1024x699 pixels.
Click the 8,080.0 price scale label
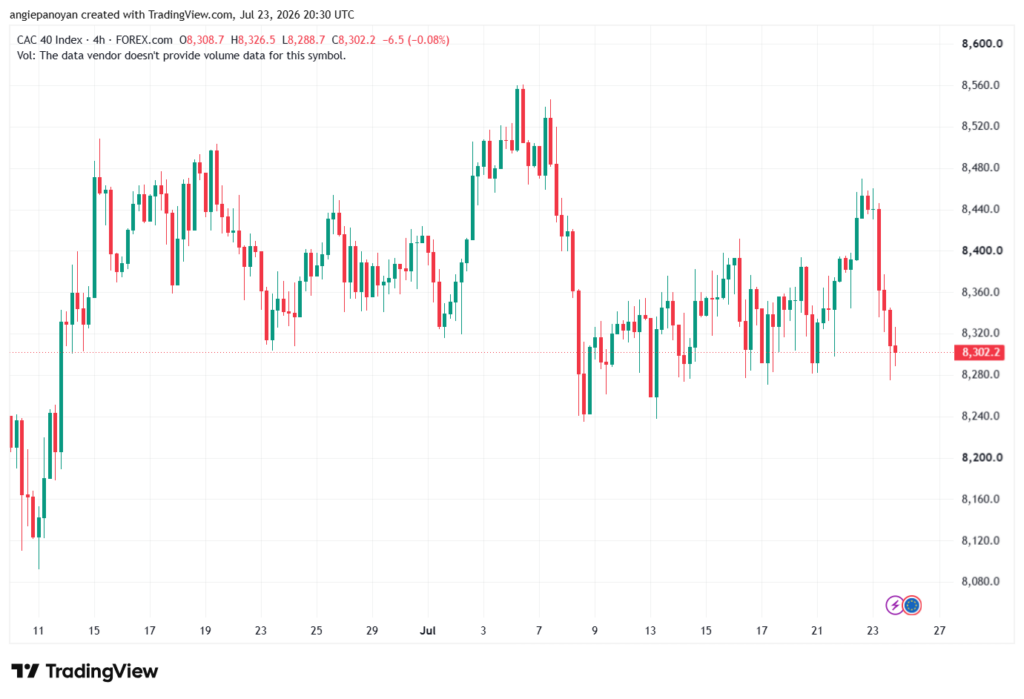point(980,581)
